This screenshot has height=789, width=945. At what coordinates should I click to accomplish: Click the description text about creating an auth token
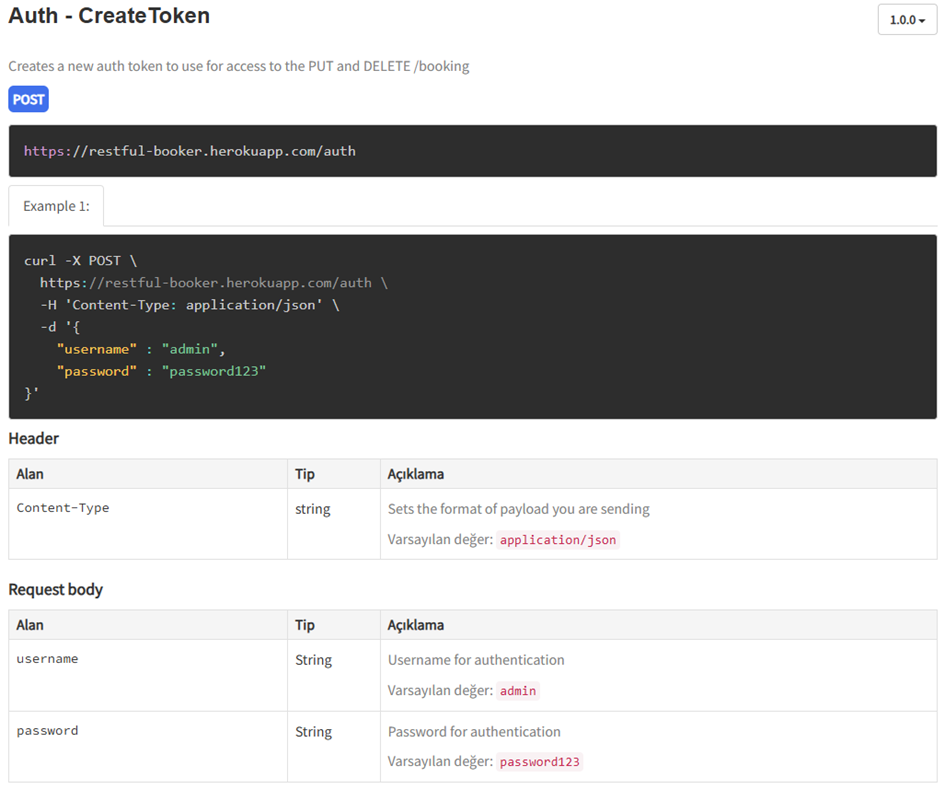(x=239, y=66)
